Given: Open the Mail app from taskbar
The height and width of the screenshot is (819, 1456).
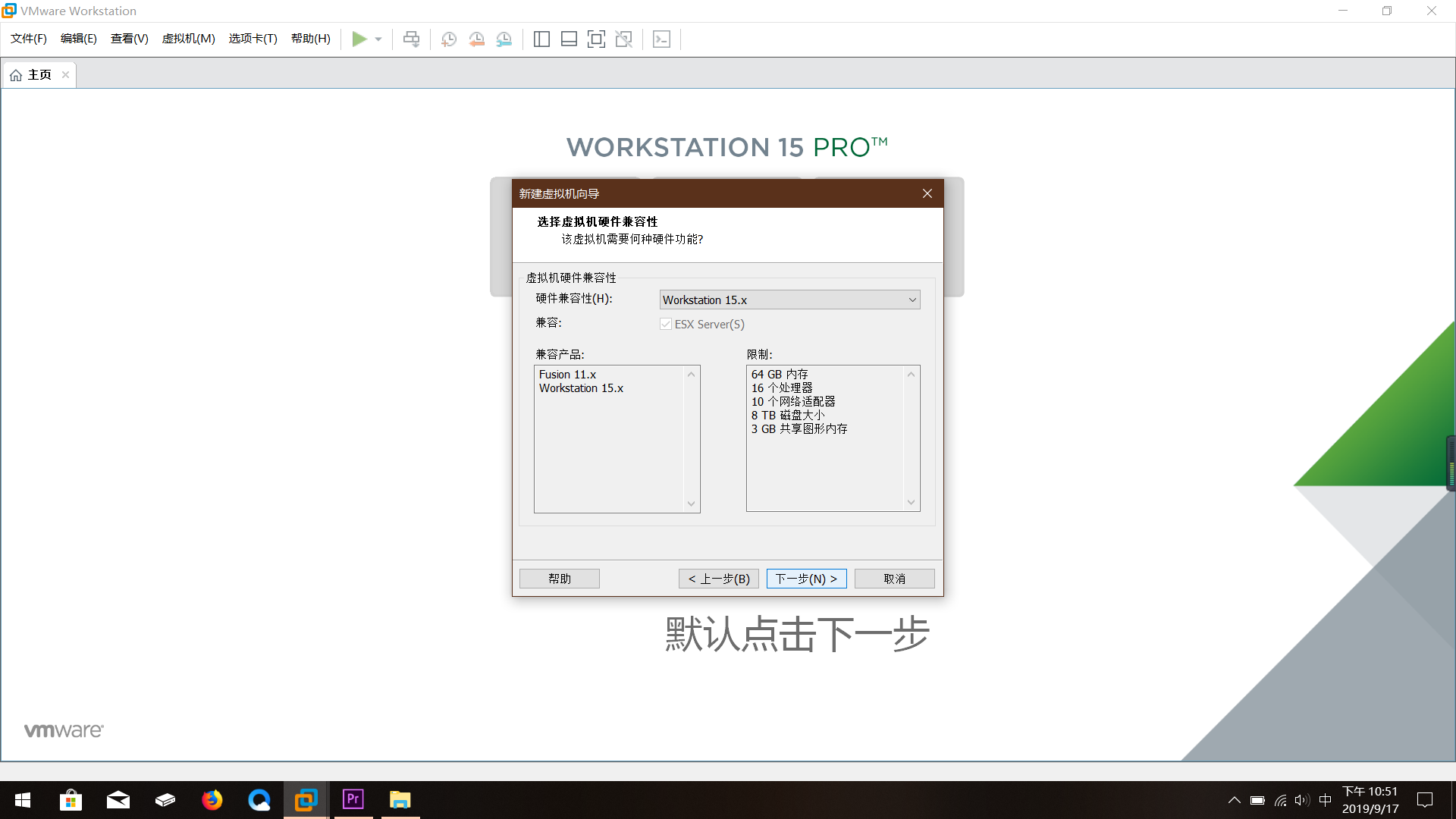Looking at the screenshot, I should [118, 800].
